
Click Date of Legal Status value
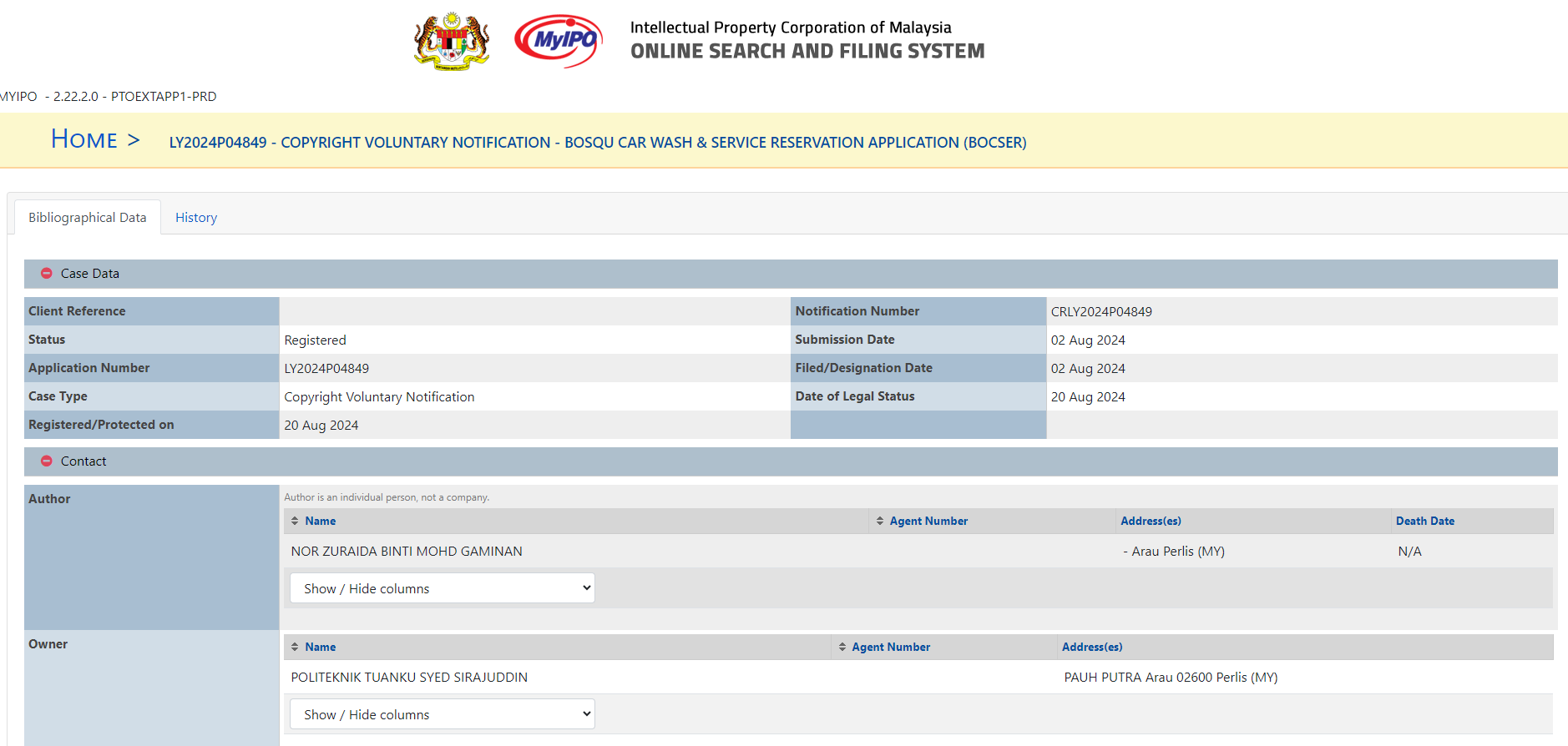click(1088, 397)
